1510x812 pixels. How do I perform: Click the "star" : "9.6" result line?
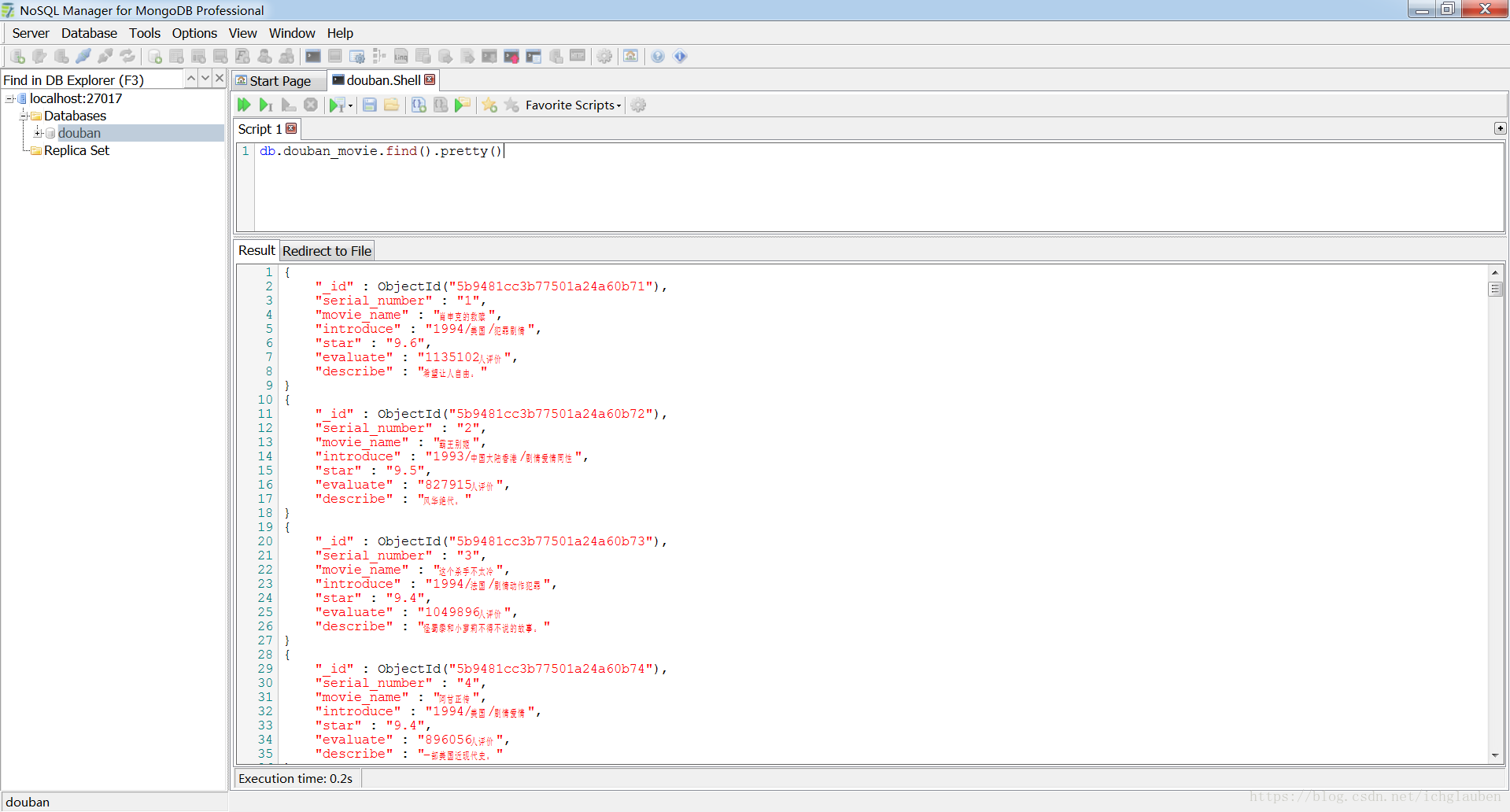click(x=373, y=343)
